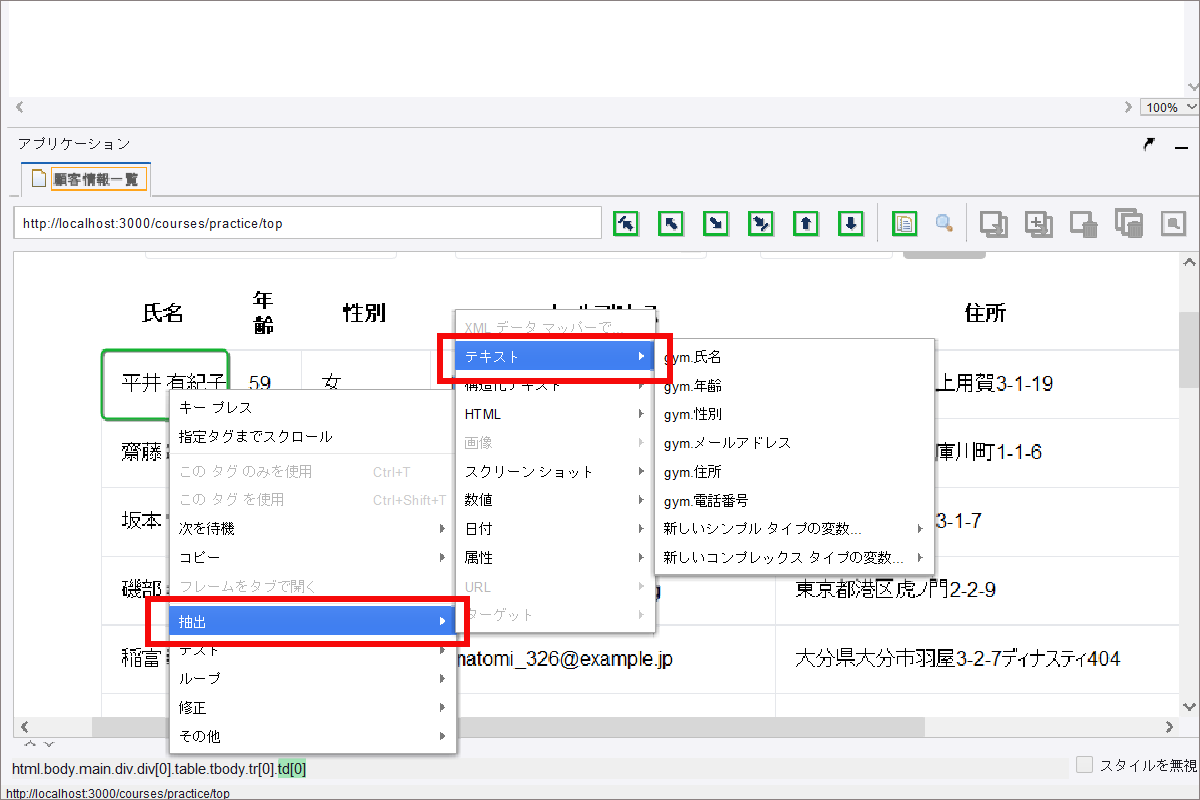Image resolution: width=1200 pixels, height=800 pixels.
Task: Click the grey window-with-magnifier icon
Action: [1172, 223]
